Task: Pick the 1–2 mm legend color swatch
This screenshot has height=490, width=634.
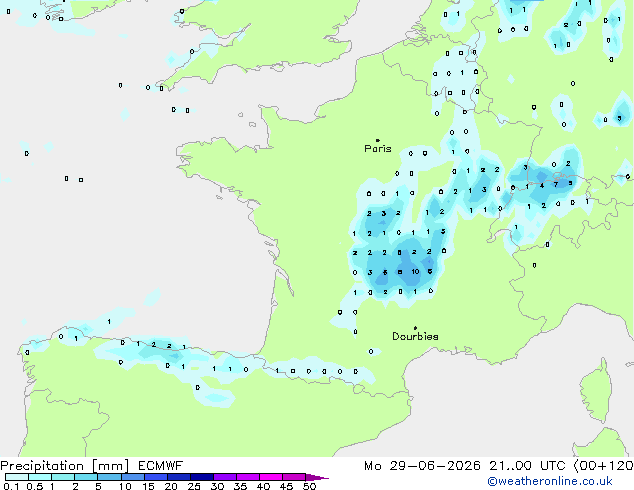Action: [63, 477]
